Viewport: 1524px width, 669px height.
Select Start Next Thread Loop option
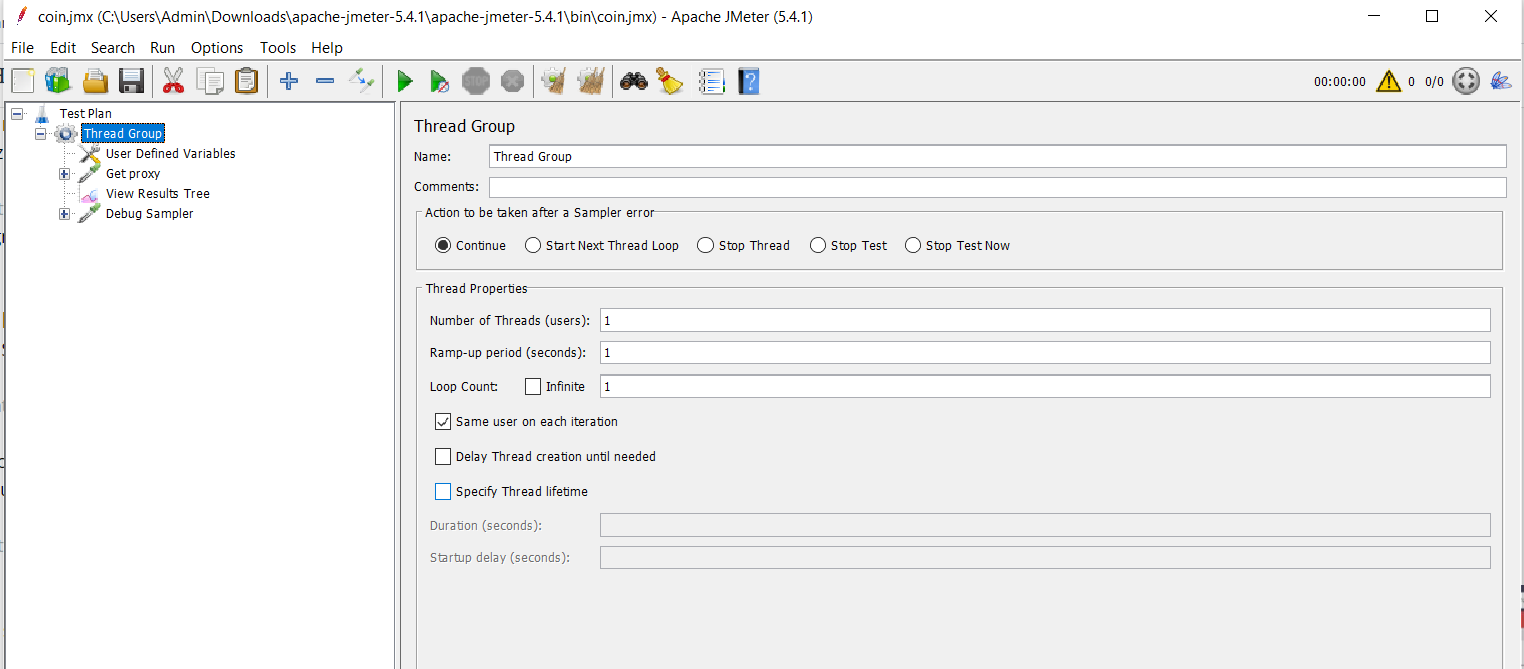click(x=533, y=245)
